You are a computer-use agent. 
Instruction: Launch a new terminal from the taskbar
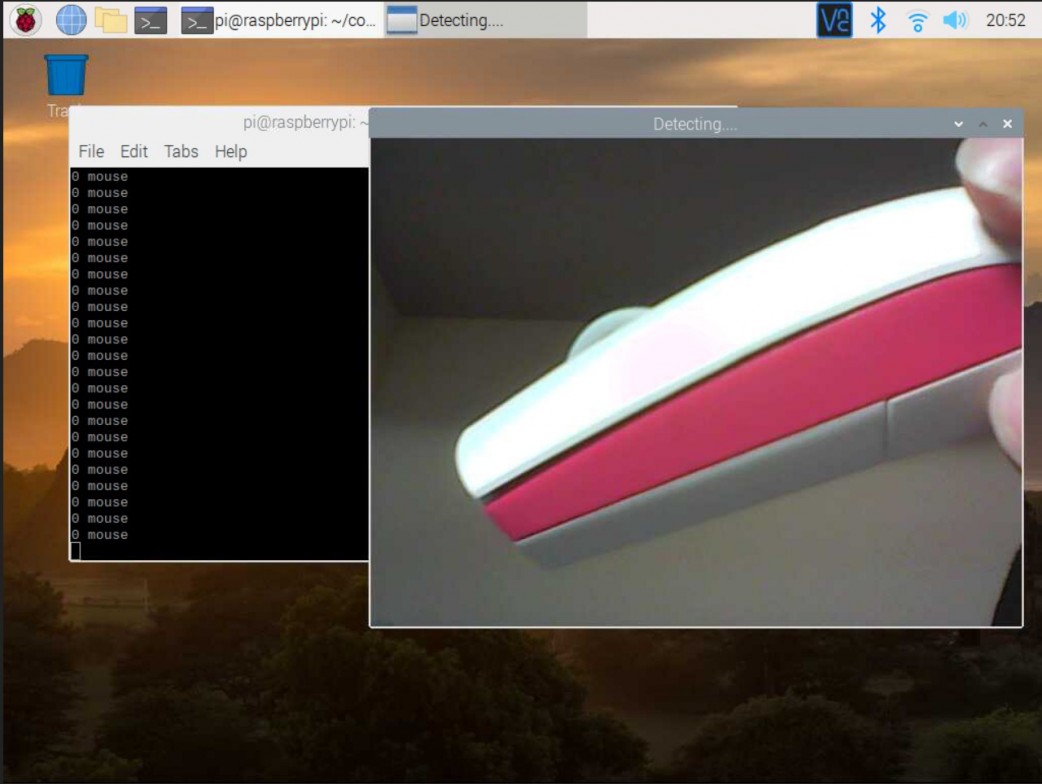coord(150,19)
